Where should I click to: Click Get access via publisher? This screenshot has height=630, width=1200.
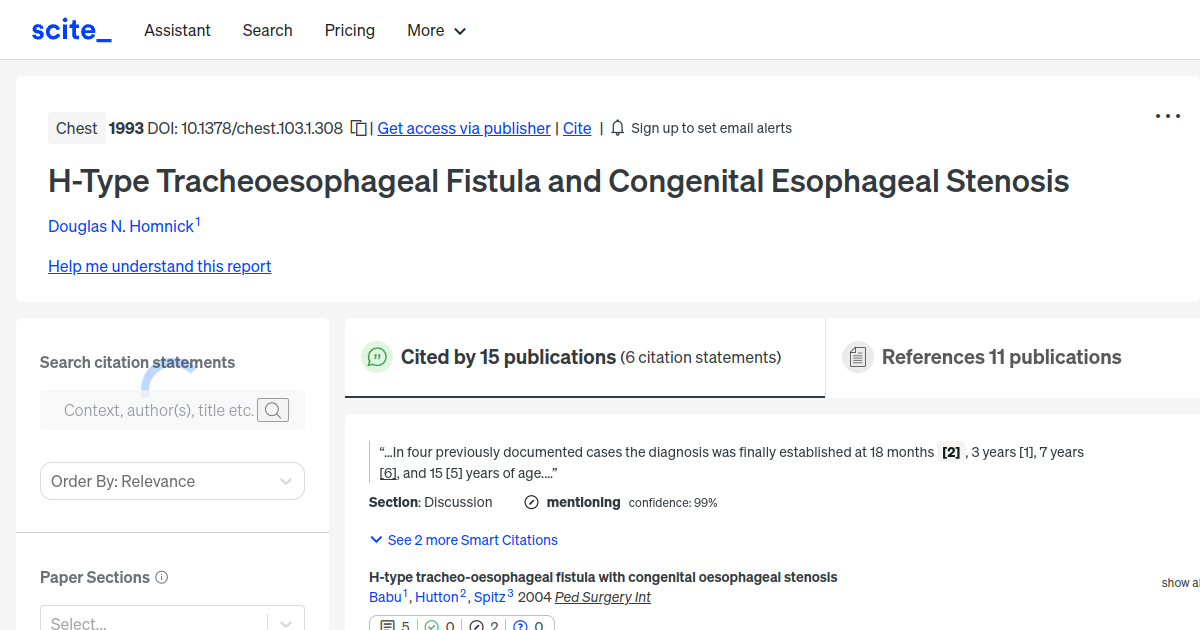click(x=463, y=128)
